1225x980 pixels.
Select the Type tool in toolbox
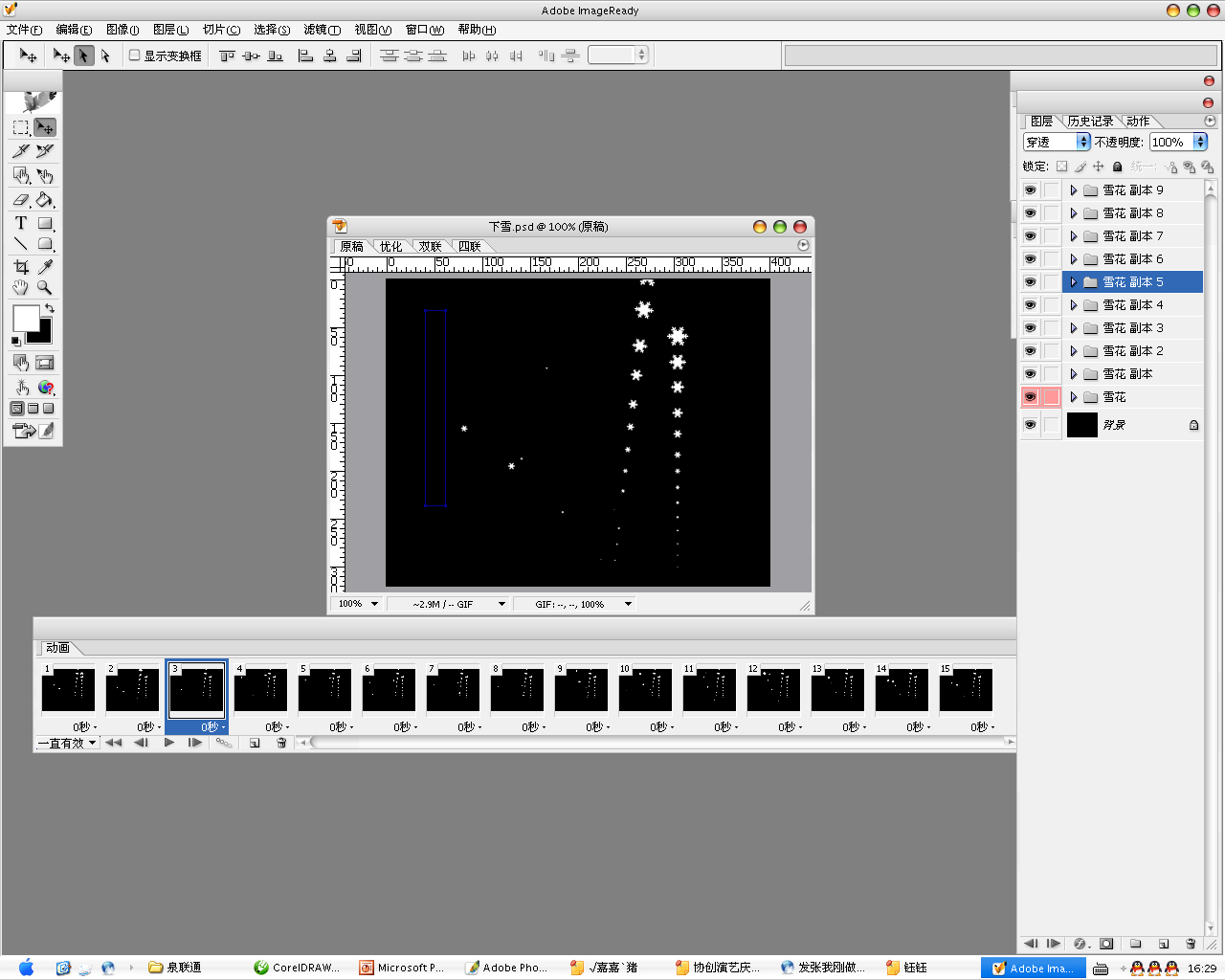tap(20, 223)
